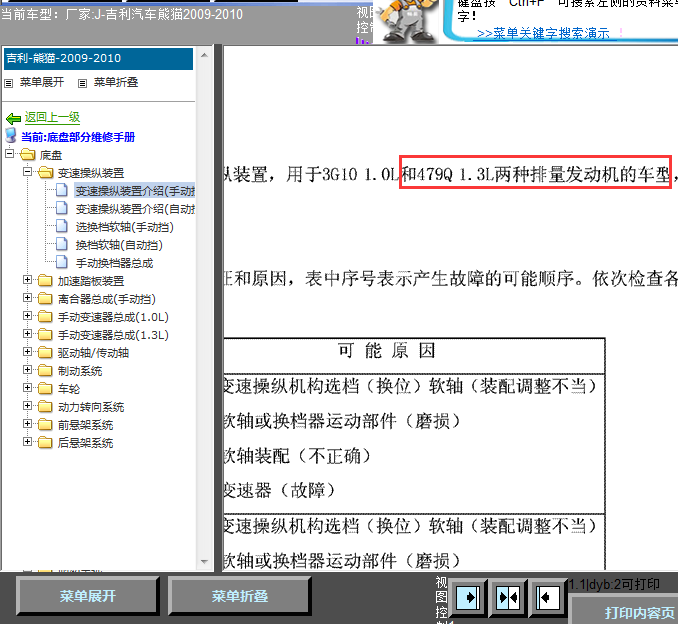
Task: Click the sidebar scrollbar up arrow
Action: [x=205, y=55]
